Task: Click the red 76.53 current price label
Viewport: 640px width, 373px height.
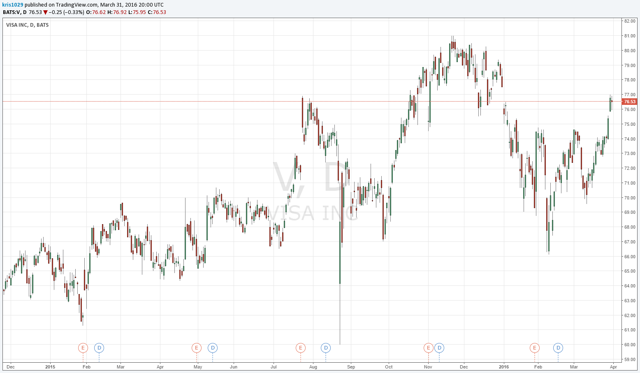Action: click(x=629, y=102)
